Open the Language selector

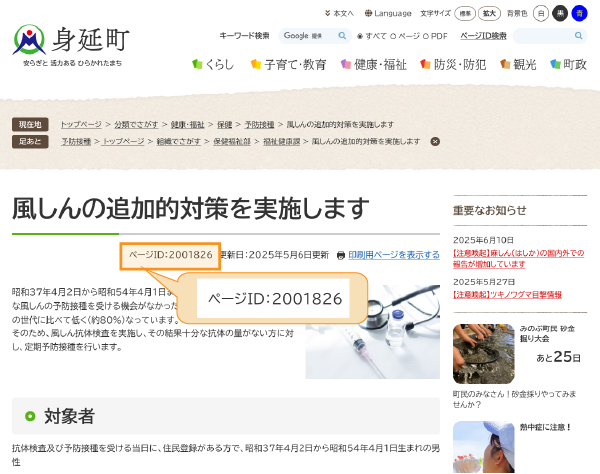(x=388, y=13)
